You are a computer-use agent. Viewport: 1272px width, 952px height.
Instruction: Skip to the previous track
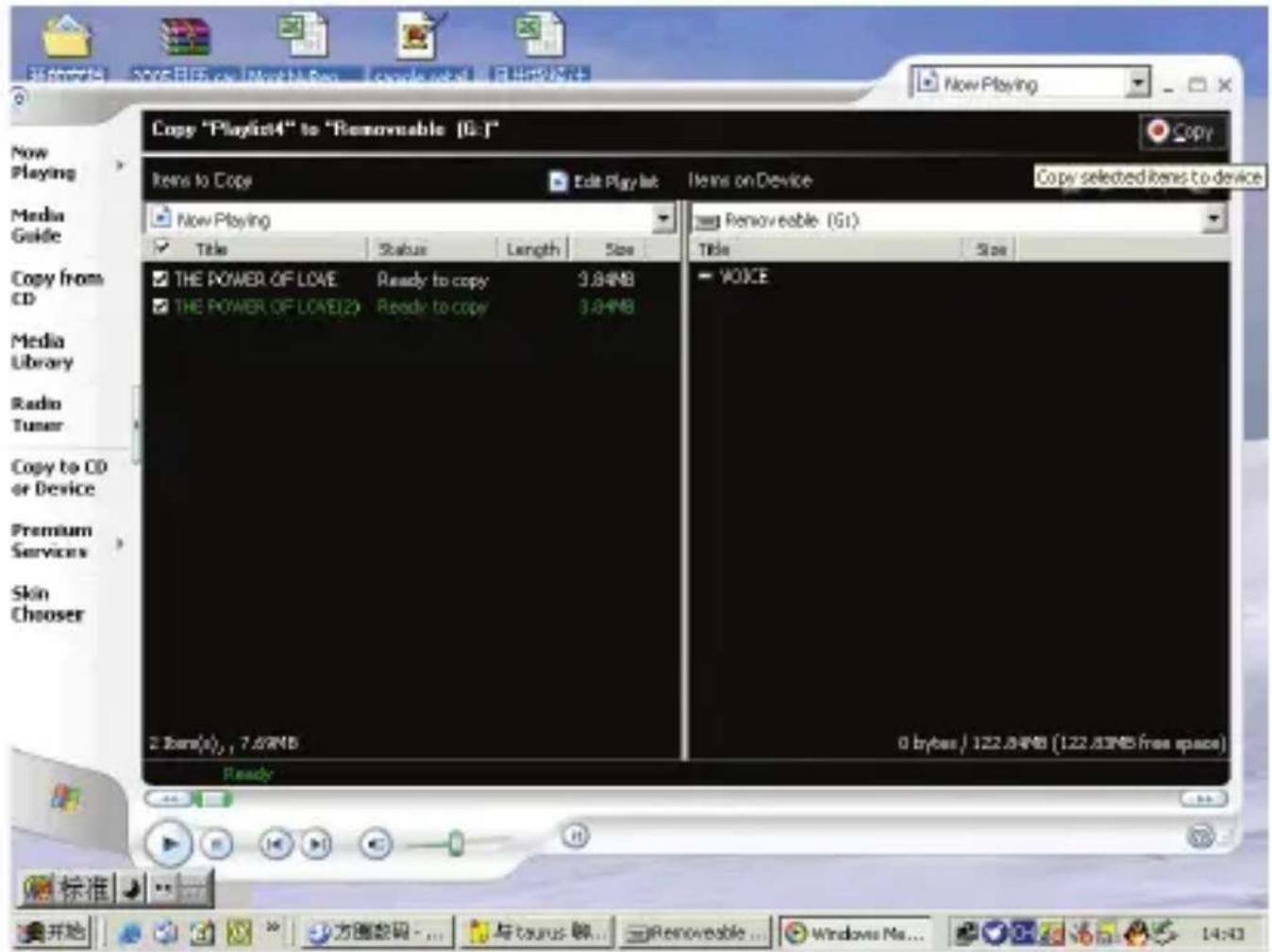[276, 843]
